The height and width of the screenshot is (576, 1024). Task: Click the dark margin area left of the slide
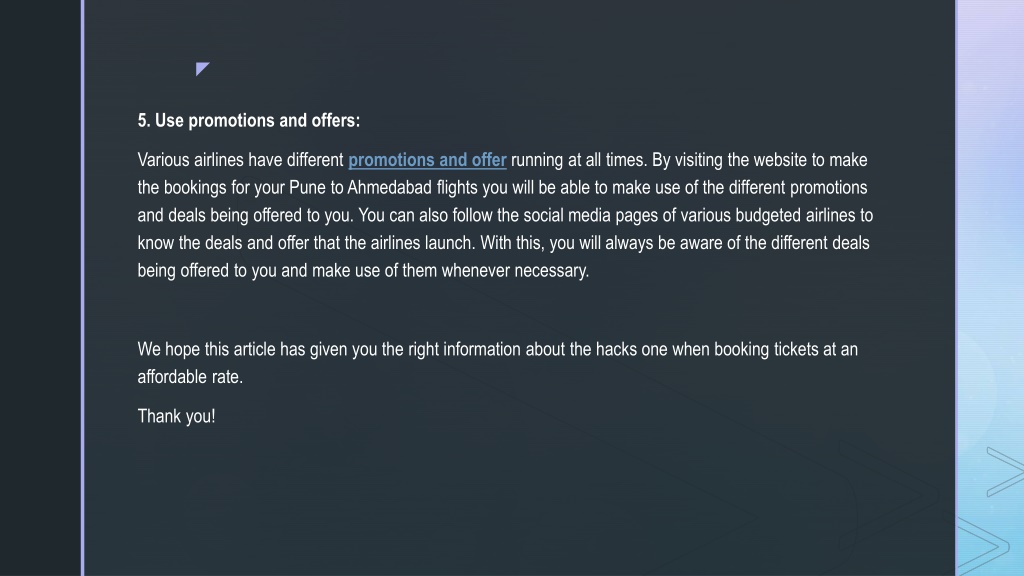(x=40, y=288)
